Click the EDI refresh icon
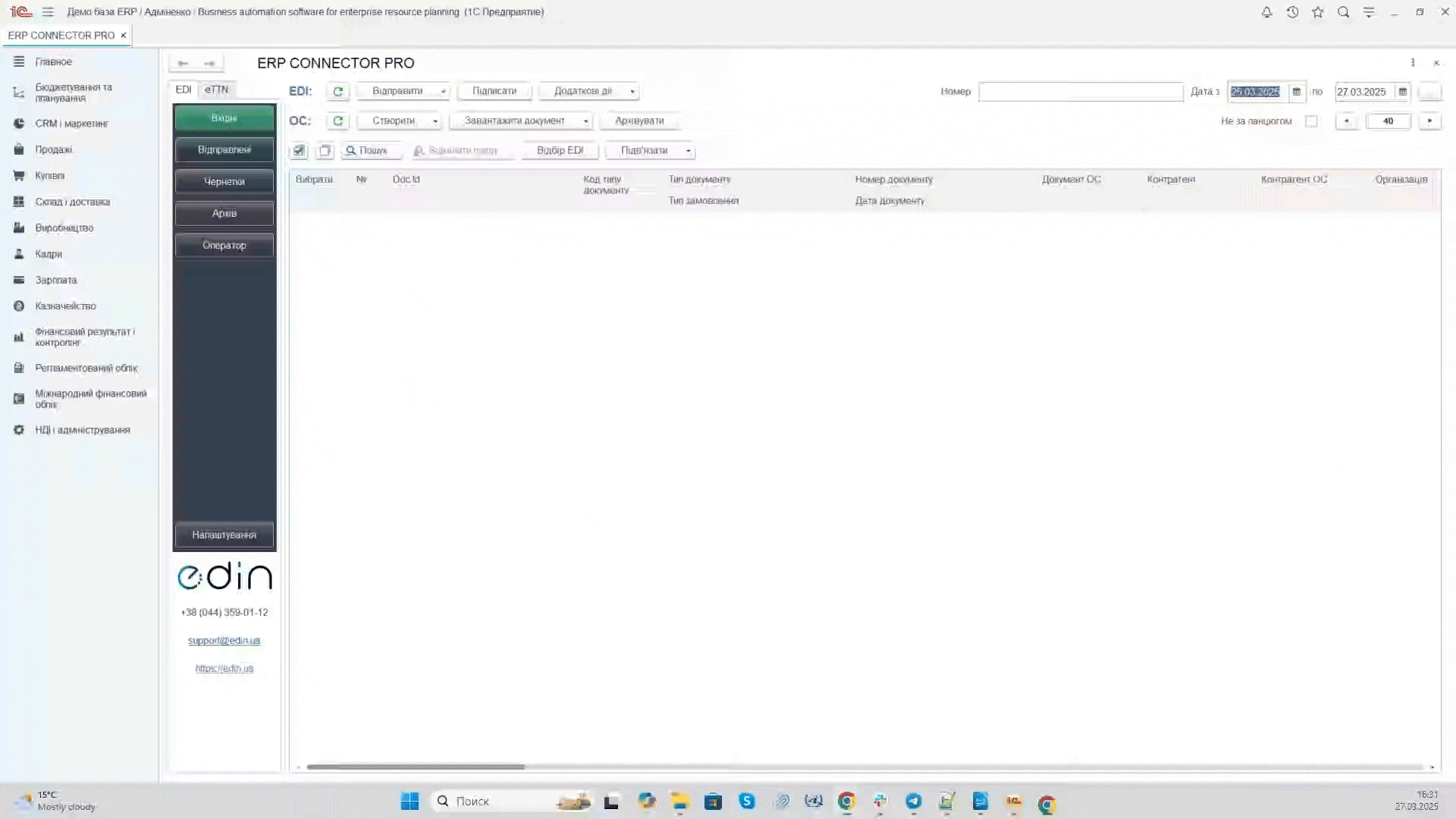Viewport: 1456px width, 819px height. [x=337, y=91]
